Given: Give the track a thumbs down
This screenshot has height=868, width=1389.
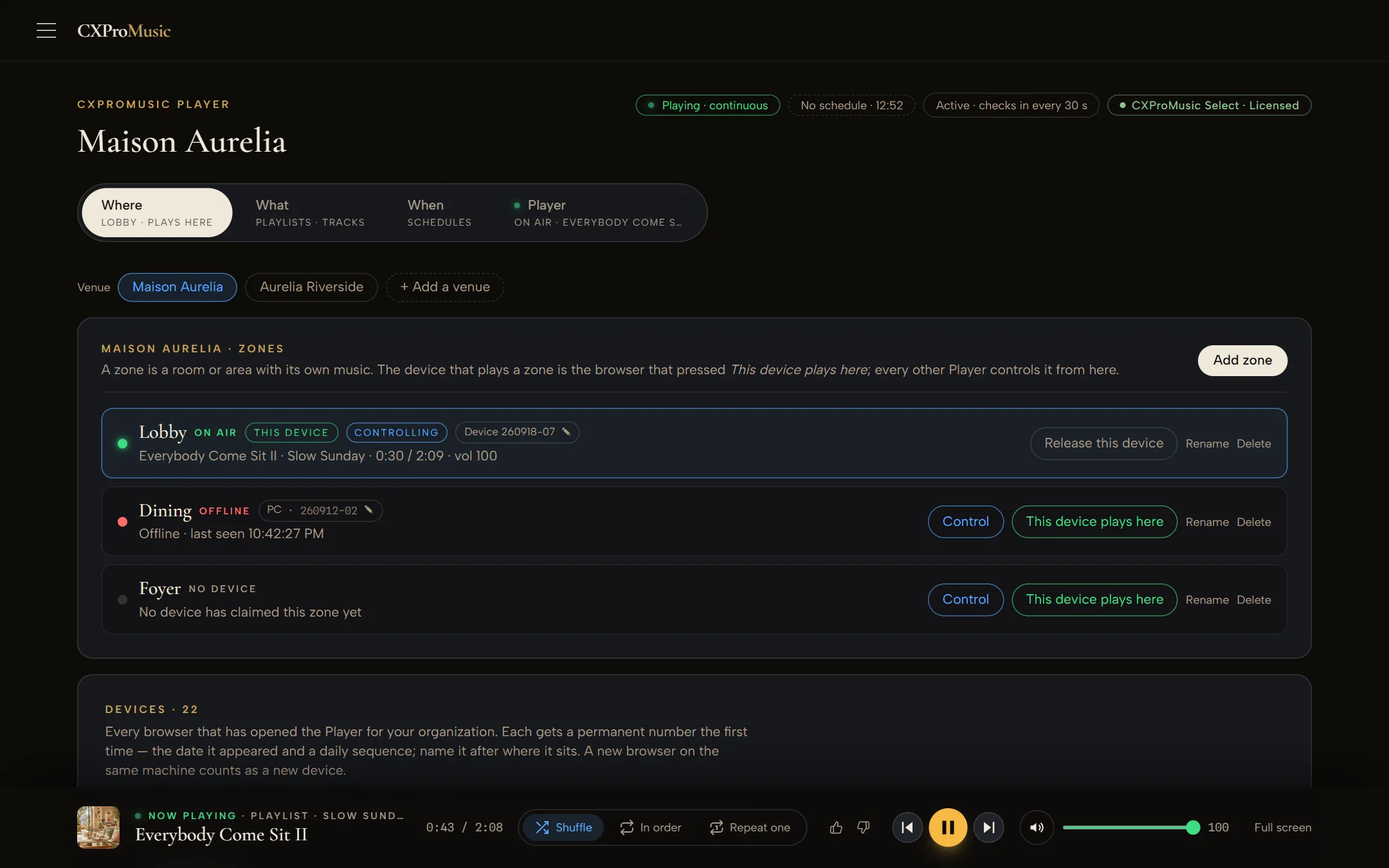Looking at the screenshot, I should point(864,827).
